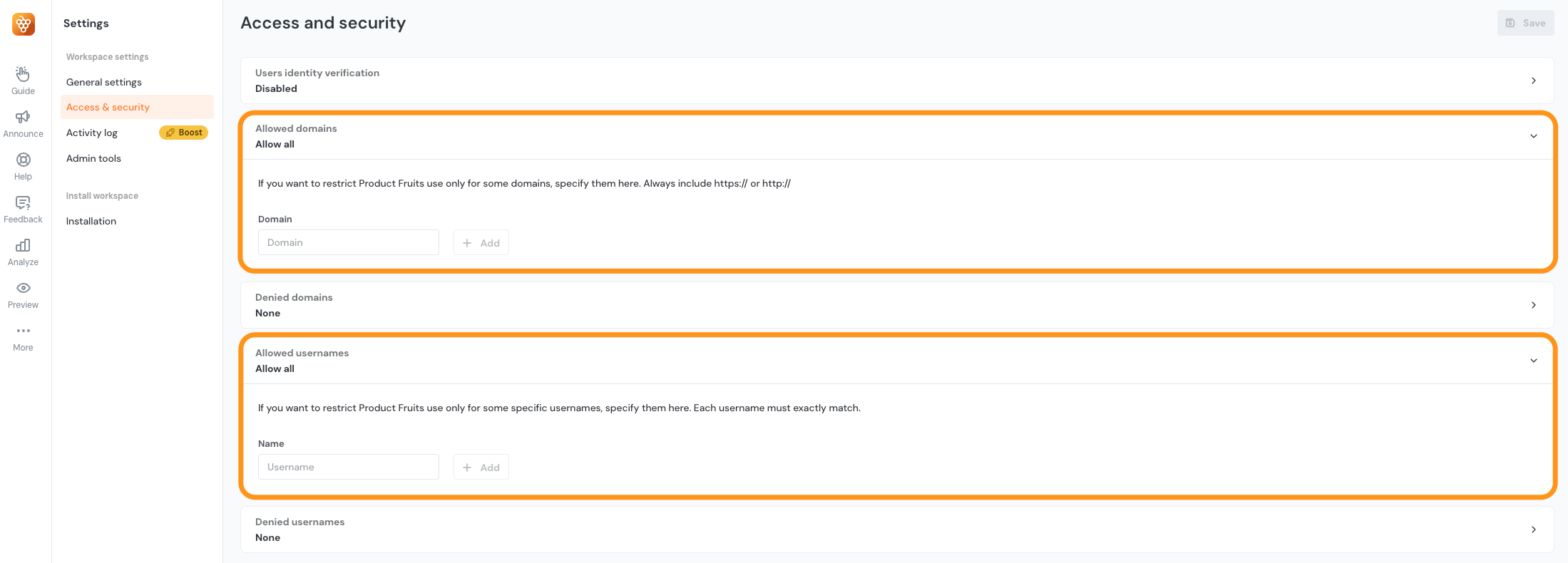1568x563 pixels.
Task: Select General settings menu item
Action: [x=104, y=82]
